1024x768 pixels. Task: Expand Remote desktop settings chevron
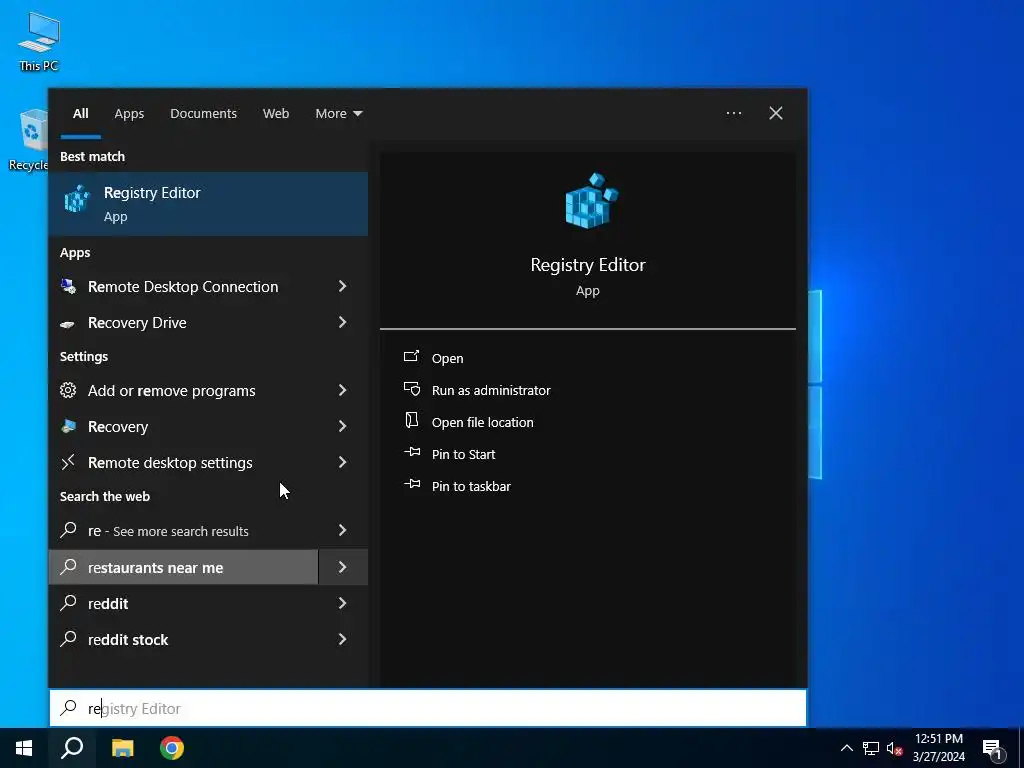tap(342, 462)
